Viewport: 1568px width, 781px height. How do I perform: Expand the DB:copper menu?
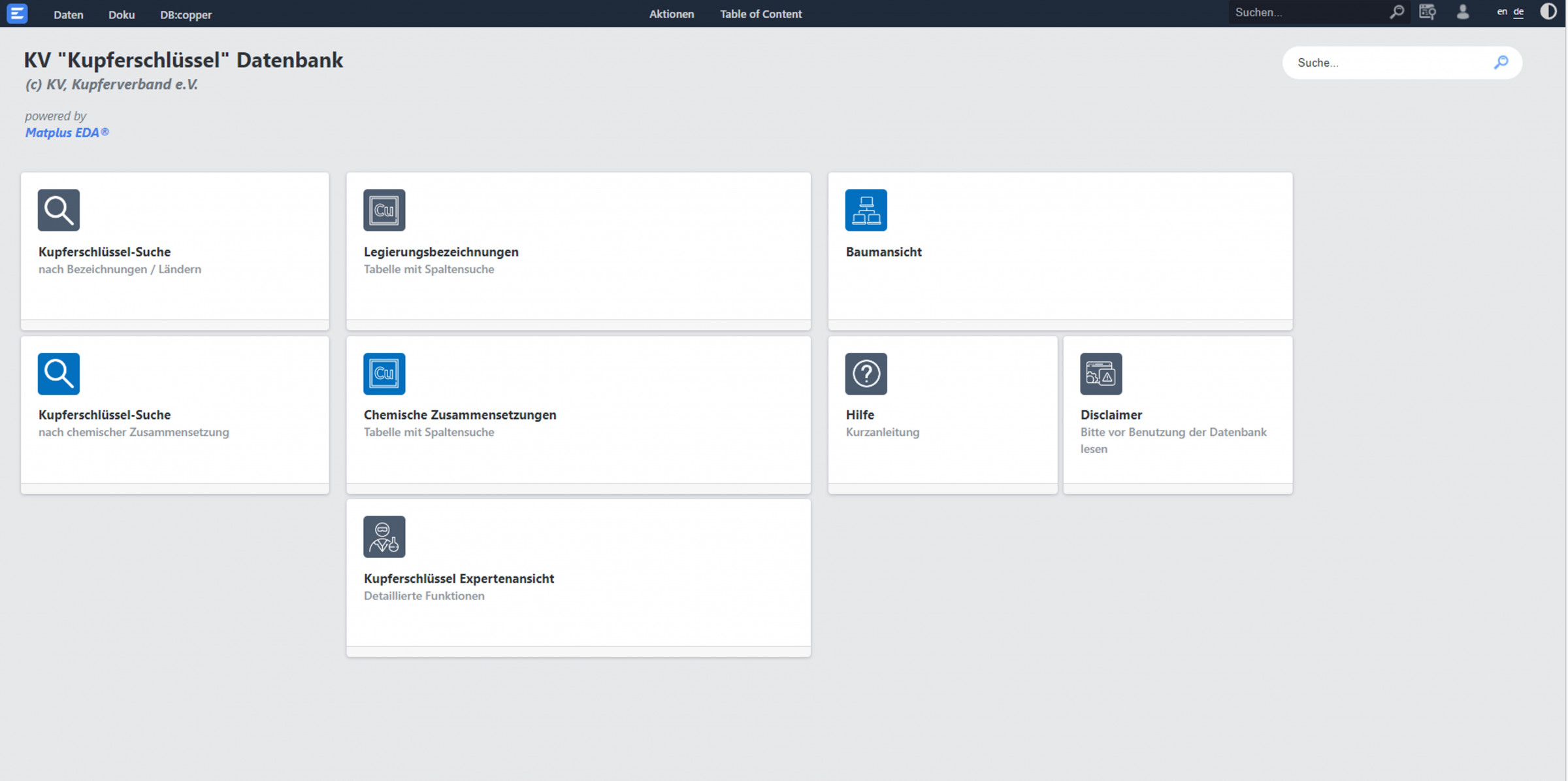186,14
